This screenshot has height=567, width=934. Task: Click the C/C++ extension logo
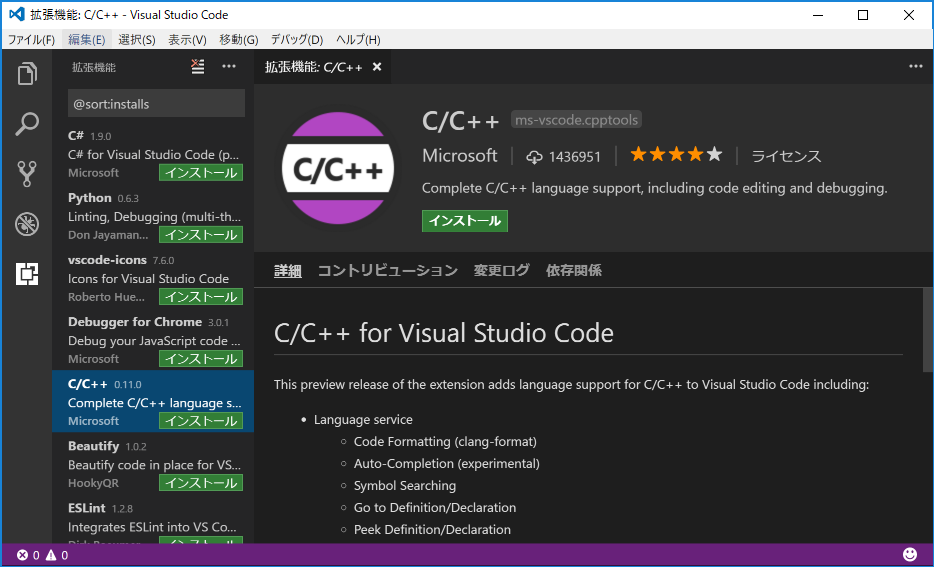(338, 169)
